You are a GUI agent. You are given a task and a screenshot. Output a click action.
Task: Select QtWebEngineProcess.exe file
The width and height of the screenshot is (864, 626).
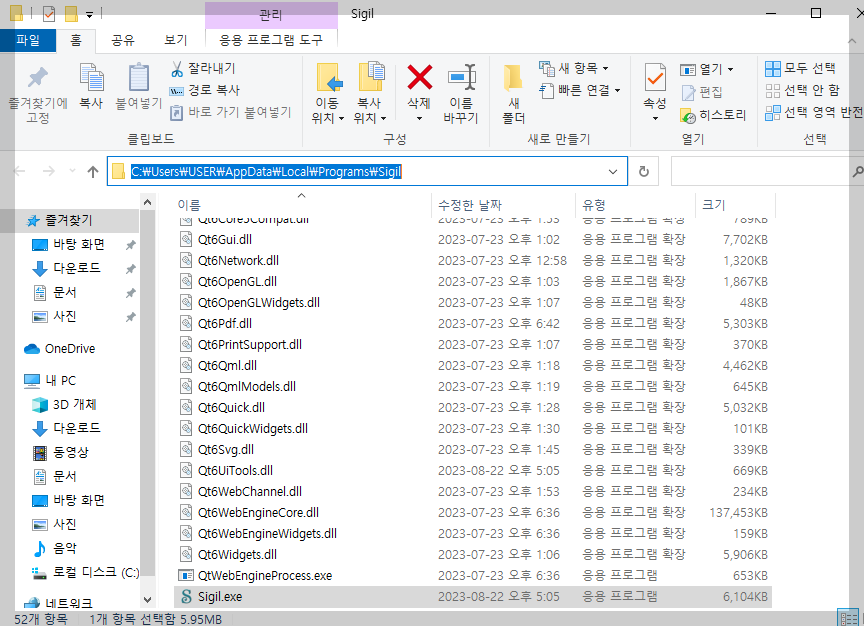[x=473, y=576]
